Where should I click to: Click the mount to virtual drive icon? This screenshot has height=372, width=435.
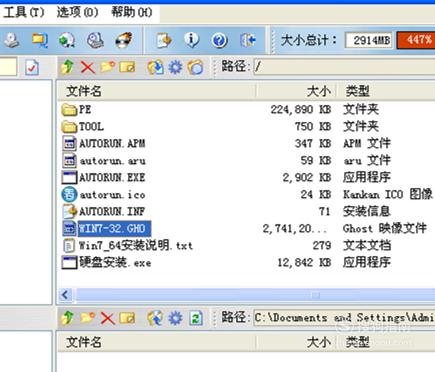click(95, 40)
